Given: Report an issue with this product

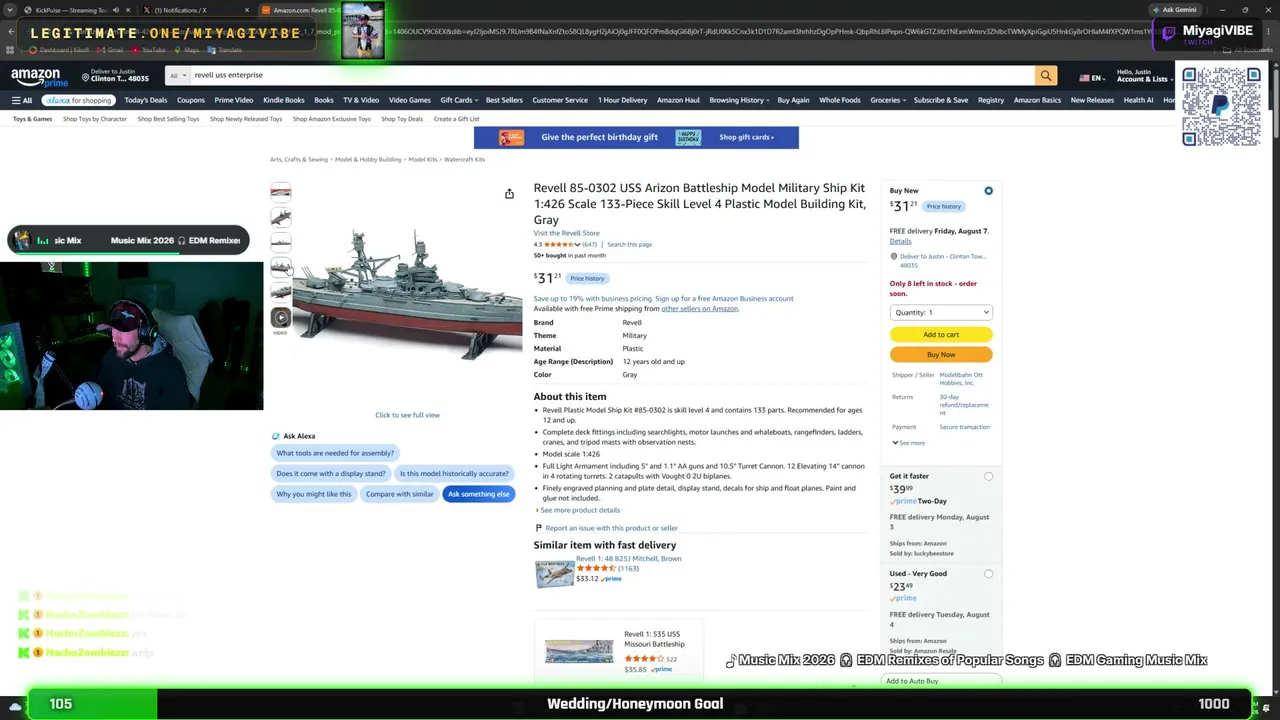Looking at the screenshot, I should click(611, 528).
